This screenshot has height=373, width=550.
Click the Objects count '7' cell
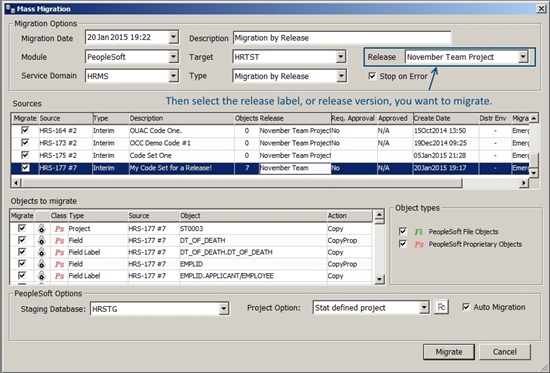coord(247,168)
